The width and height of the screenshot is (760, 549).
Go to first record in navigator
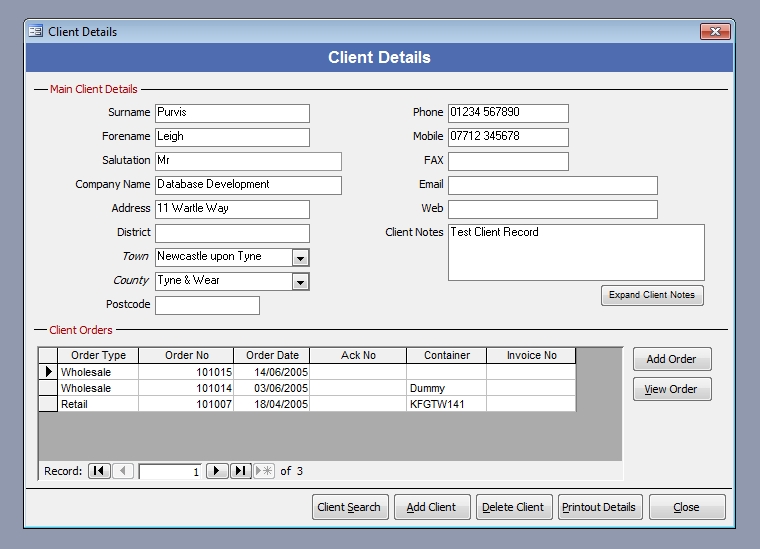click(99, 471)
